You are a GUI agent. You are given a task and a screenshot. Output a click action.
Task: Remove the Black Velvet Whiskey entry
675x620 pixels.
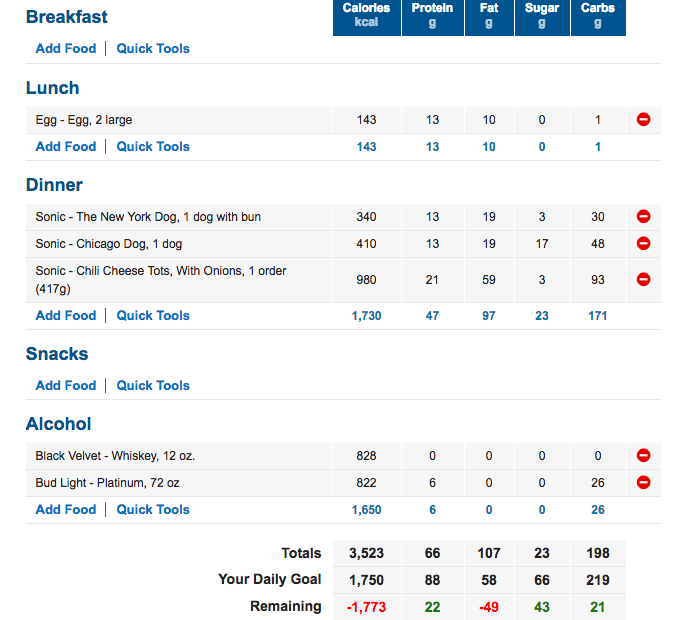pyautogui.click(x=643, y=456)
